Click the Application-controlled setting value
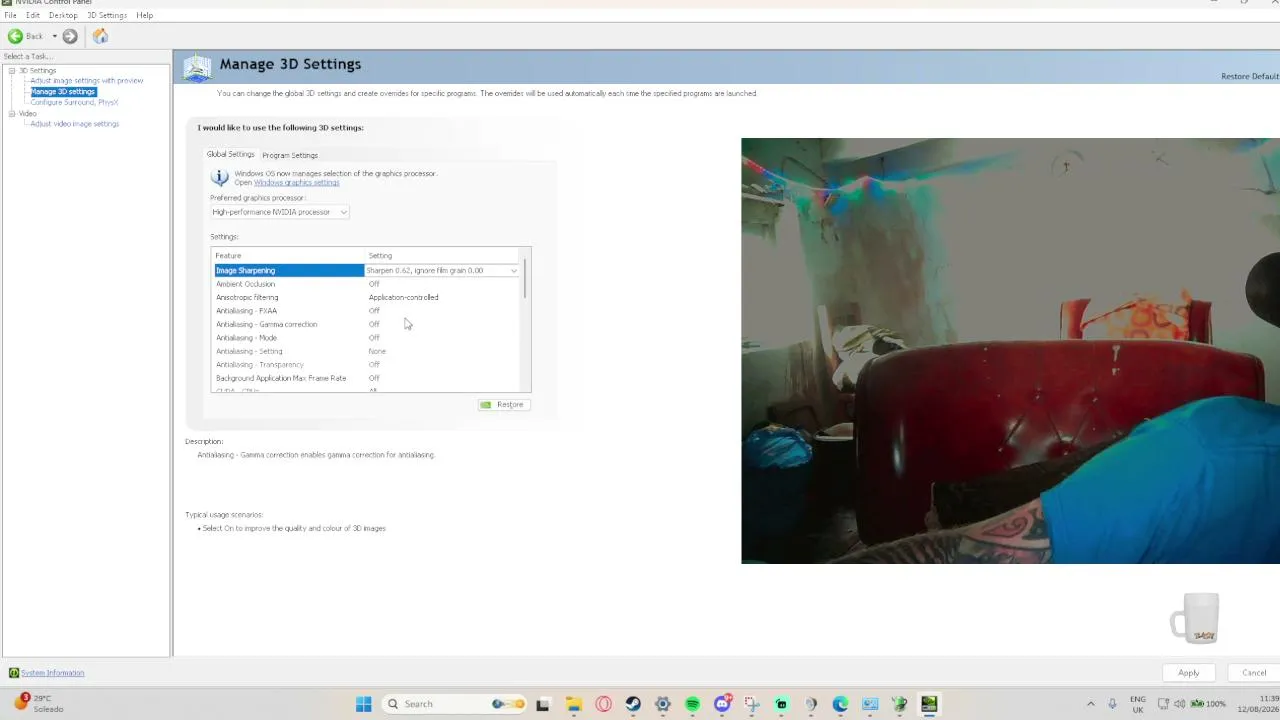The image size is (1280, 720). [x=403, y=297]
